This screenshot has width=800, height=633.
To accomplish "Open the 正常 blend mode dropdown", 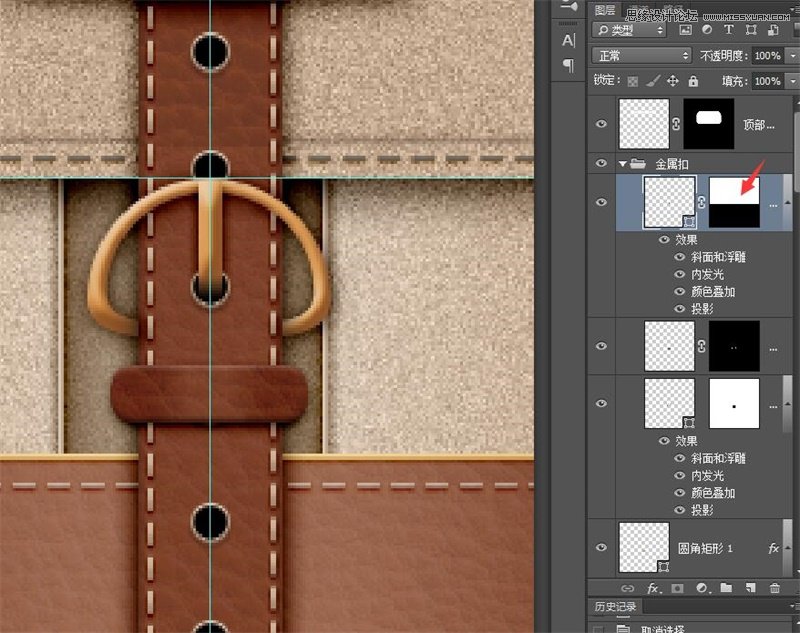I will click(x=642, y=56).
